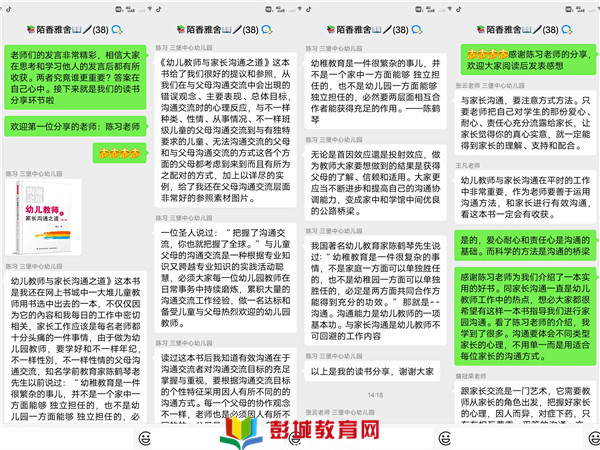Tap the speech-bubble icon beside the header above '老师们的发言非常精彩'

click(117, 29)
